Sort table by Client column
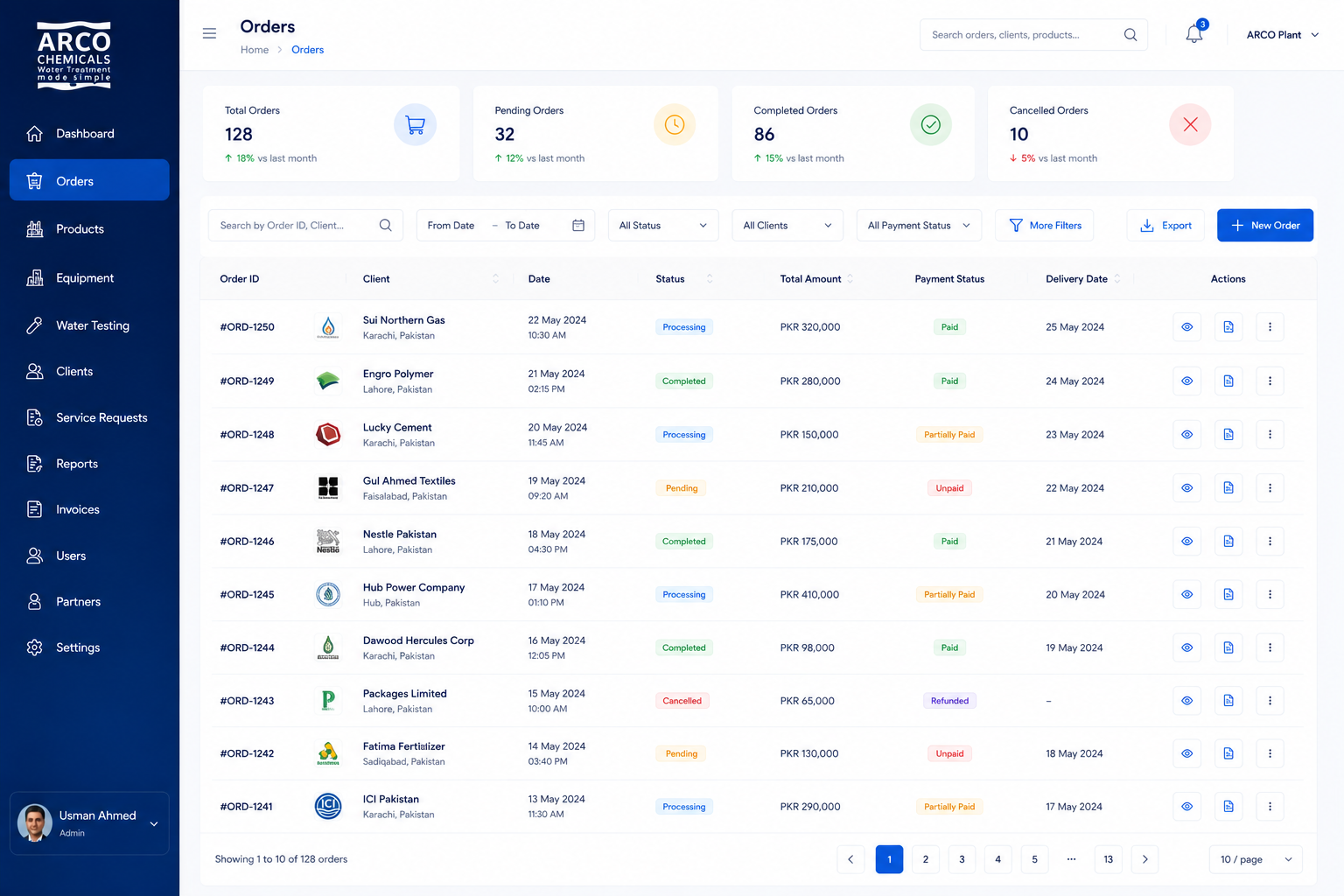Viewport: 1344px width, 896px height. [495, 279]
